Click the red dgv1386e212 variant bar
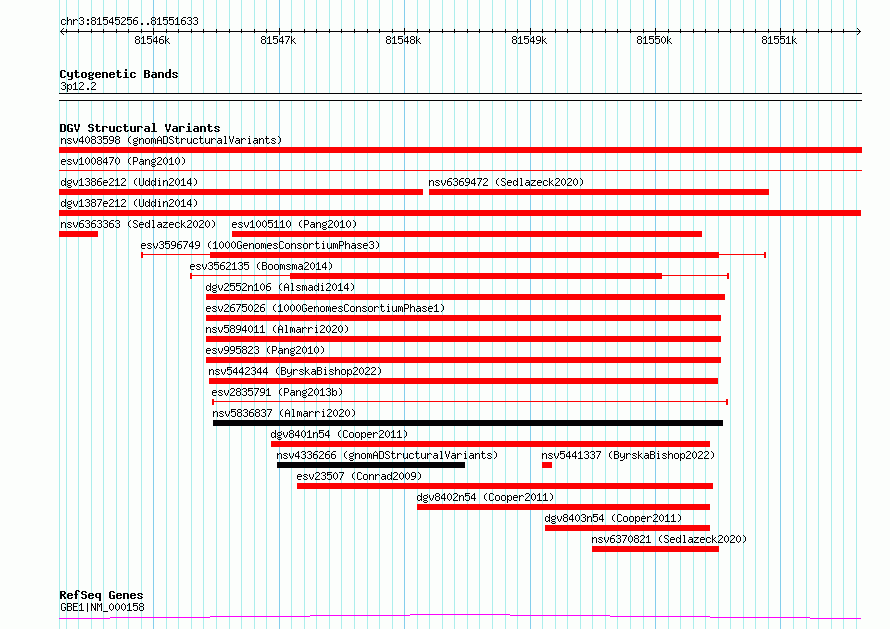Viewport: 890px width, 629px height. point(241,192)
